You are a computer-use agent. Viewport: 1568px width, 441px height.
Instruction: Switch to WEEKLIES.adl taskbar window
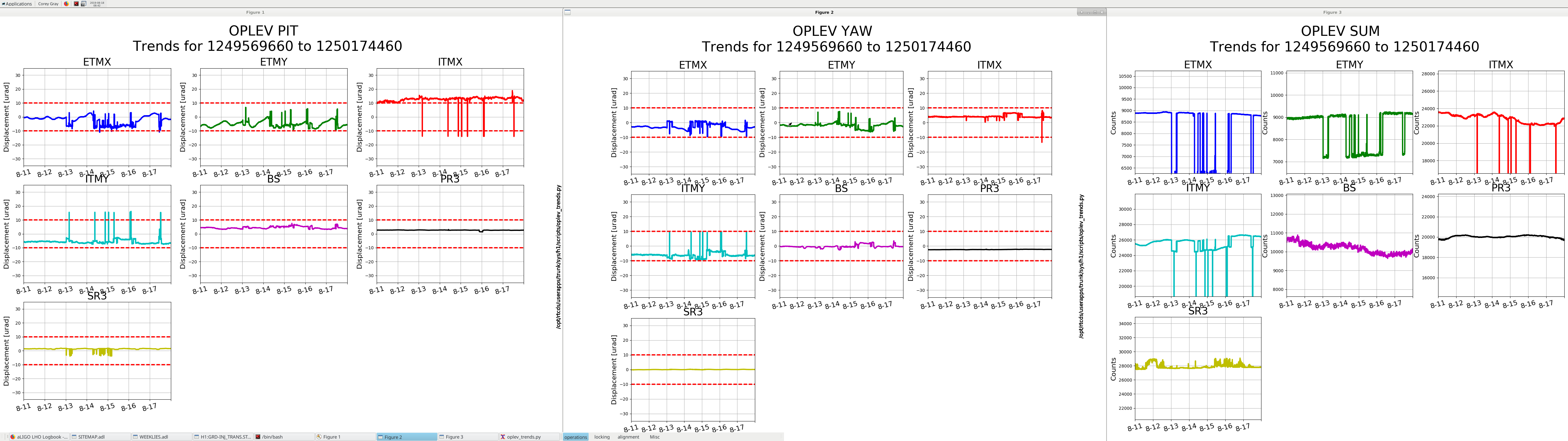163,437
